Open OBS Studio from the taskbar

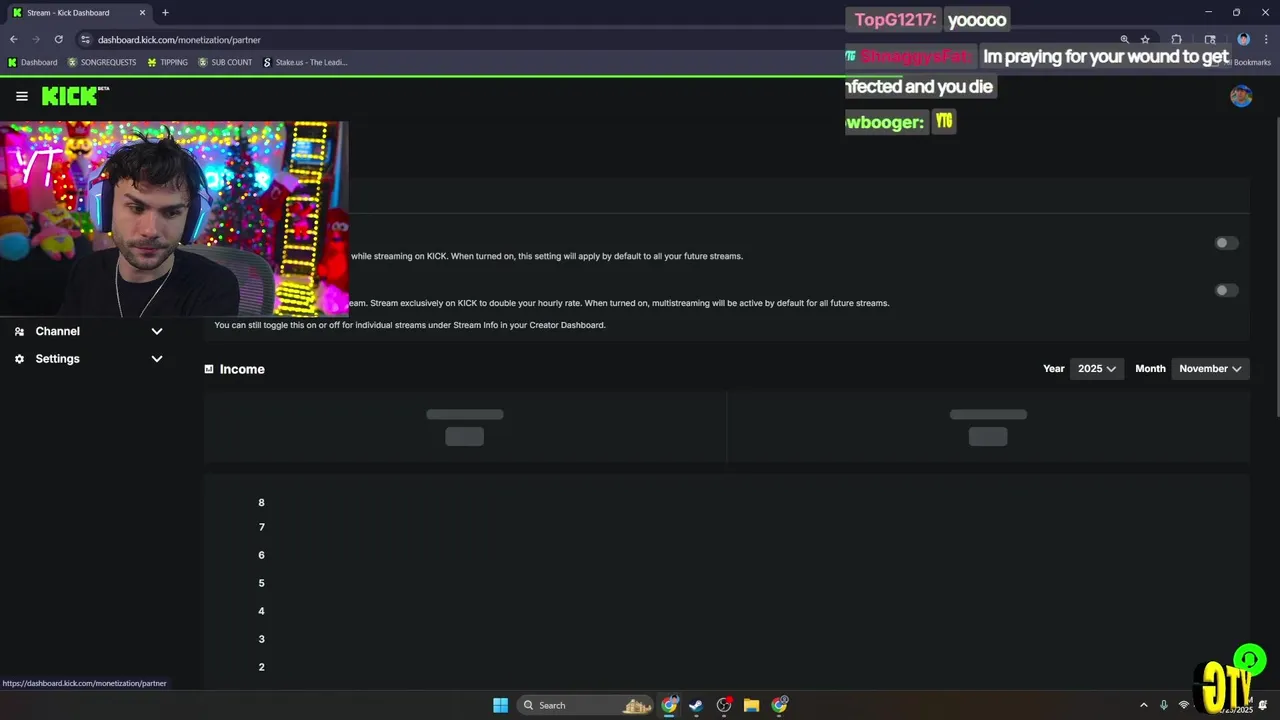(724, 705)
